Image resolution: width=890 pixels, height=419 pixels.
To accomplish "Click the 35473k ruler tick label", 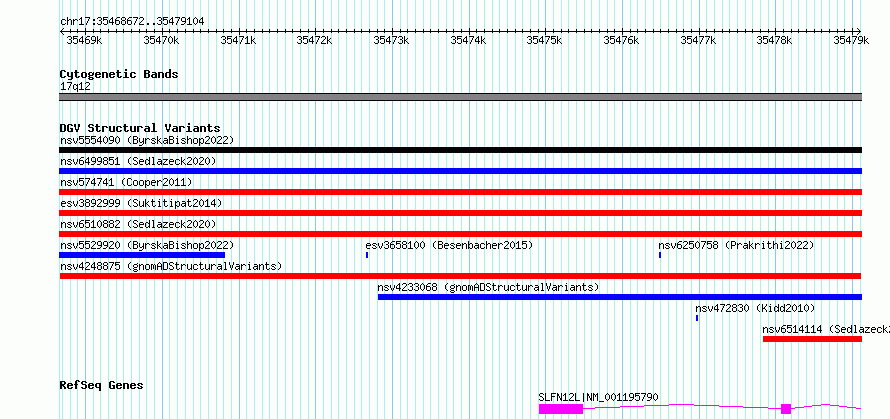I will [x=391, y=40].
